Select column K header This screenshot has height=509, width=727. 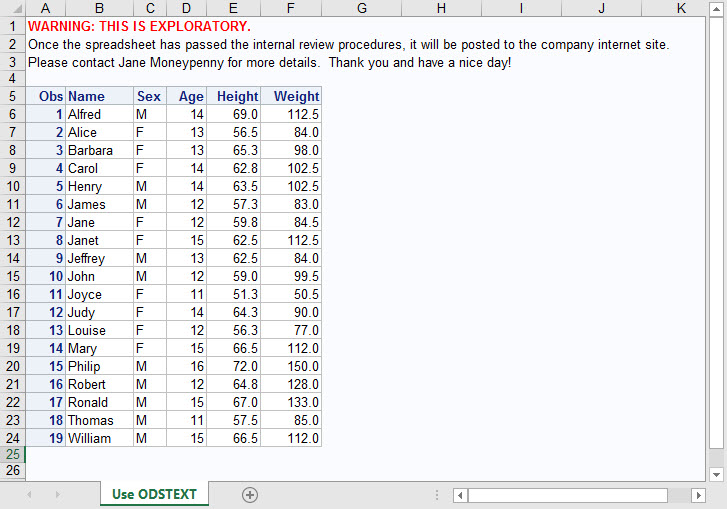click(681, 8)
